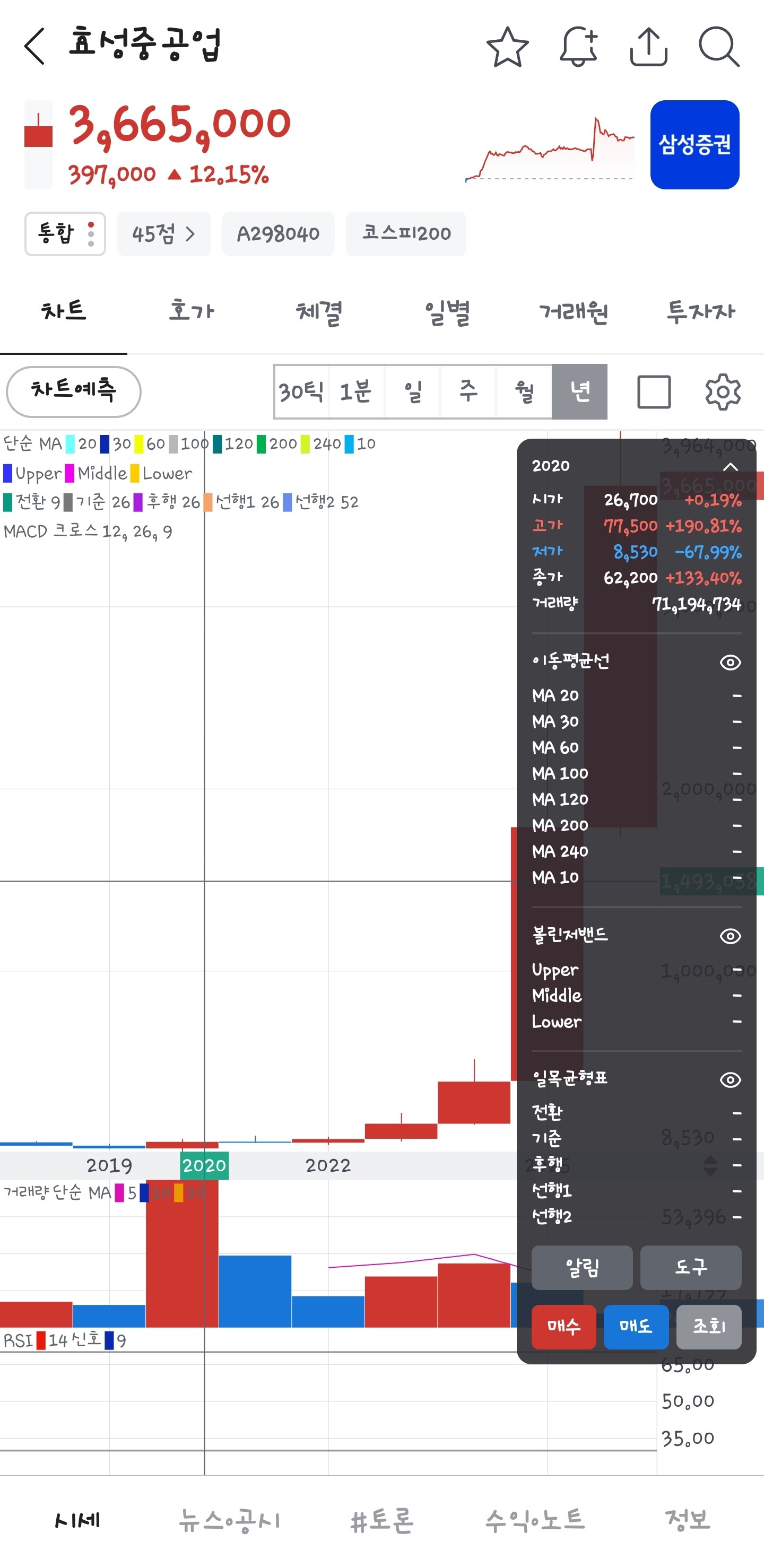Tap the yellow MA 60 color swatch
764x1568 pixels.
pos(139,444)
